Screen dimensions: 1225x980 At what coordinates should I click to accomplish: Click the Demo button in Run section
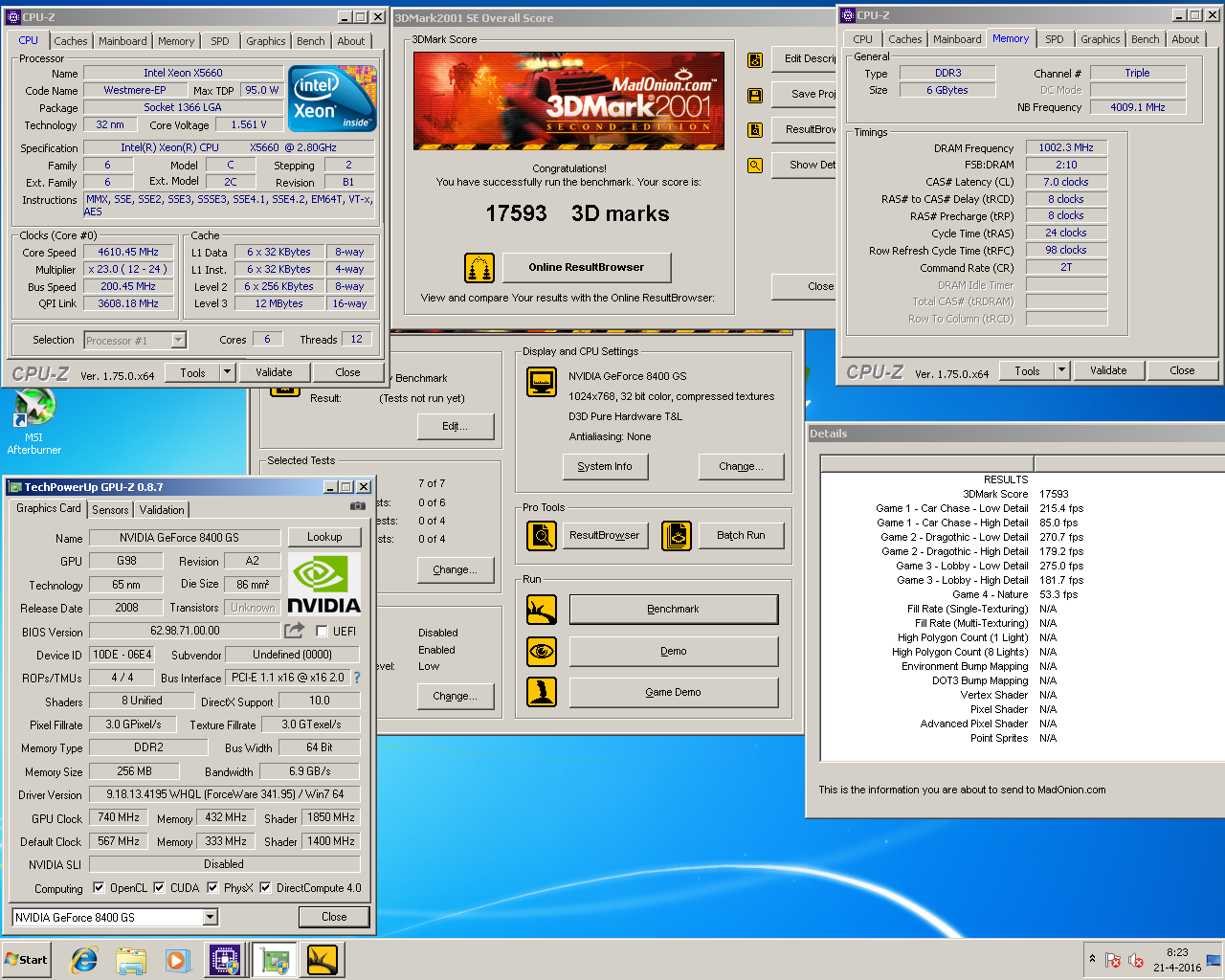click(x=674, y=652)
